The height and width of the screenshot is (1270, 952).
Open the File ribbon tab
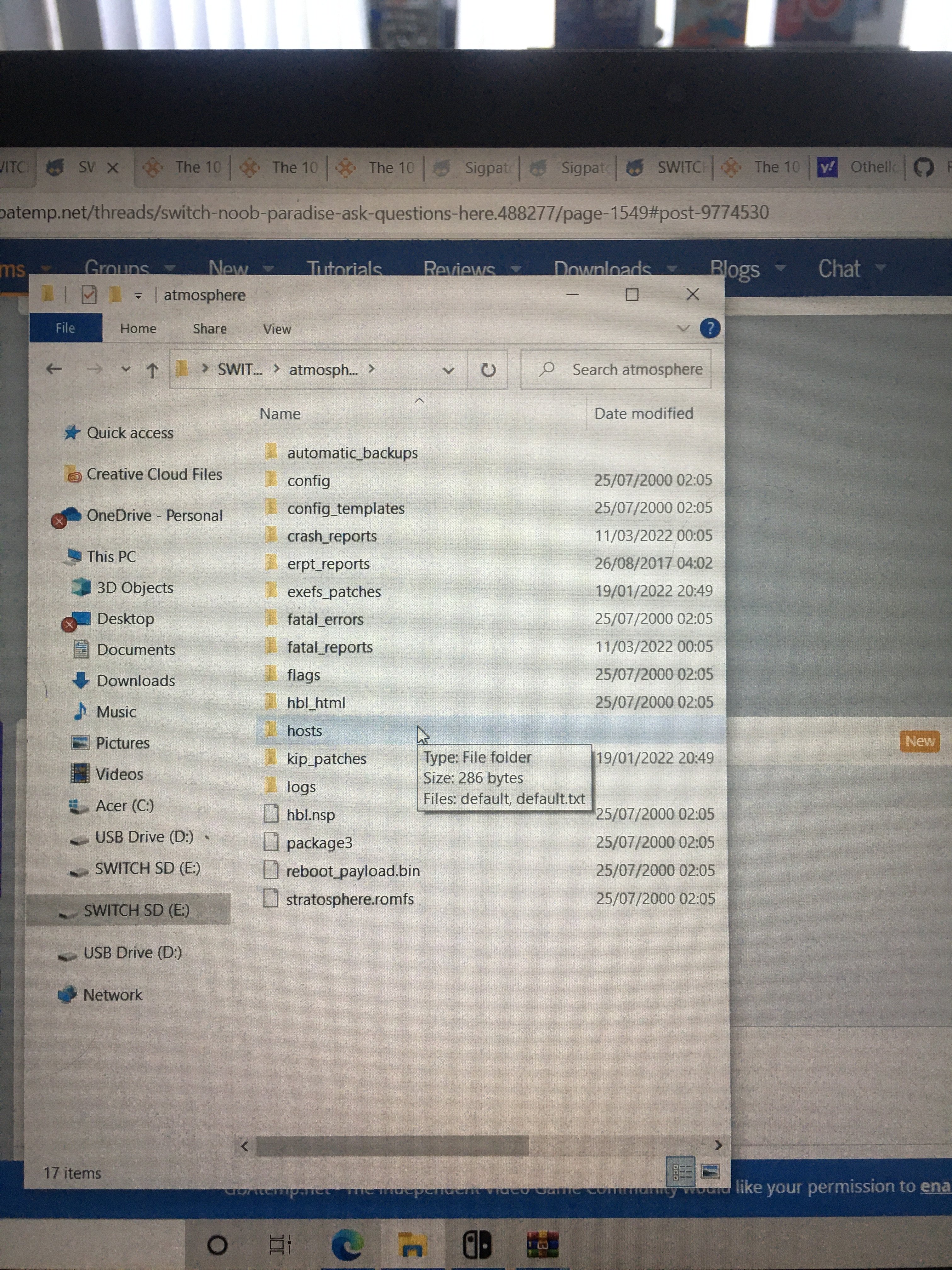point(65,328)
